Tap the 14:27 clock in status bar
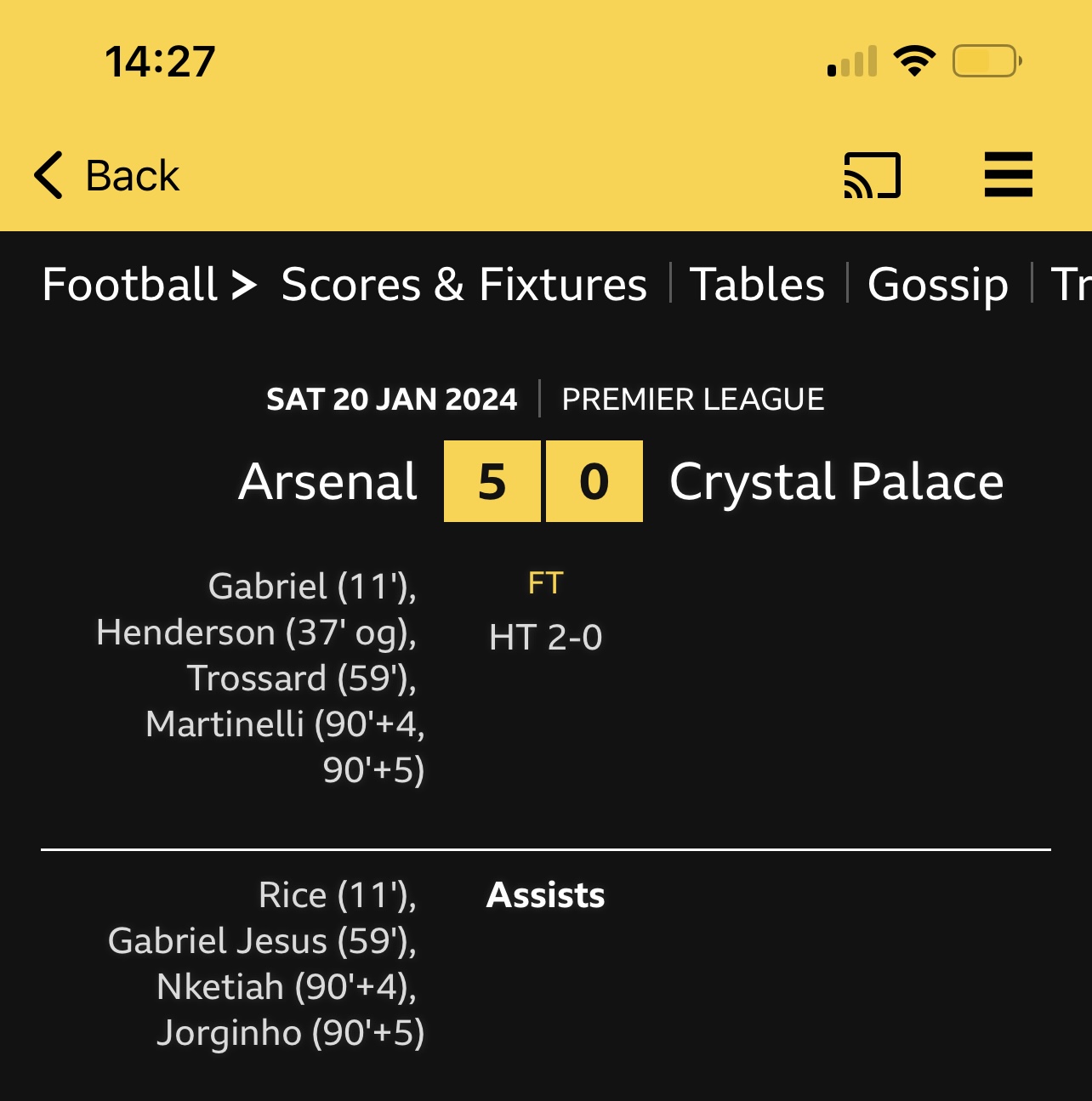This screenshot has height=1101, width=1092. point(160,62)
